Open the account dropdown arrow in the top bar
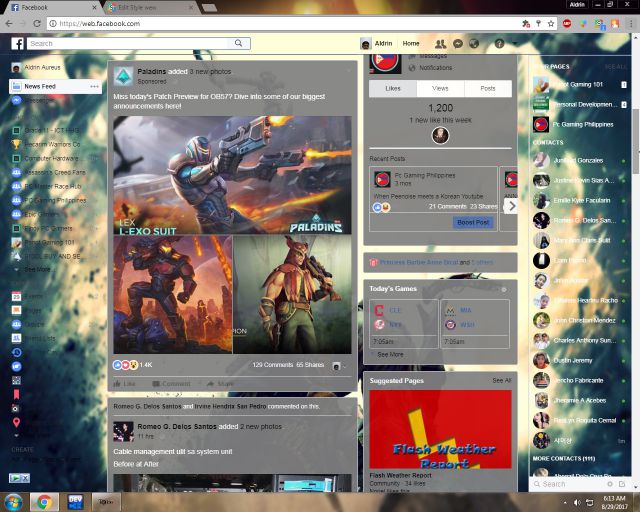This screenshot has width=640, height=512. coord(515,43)
